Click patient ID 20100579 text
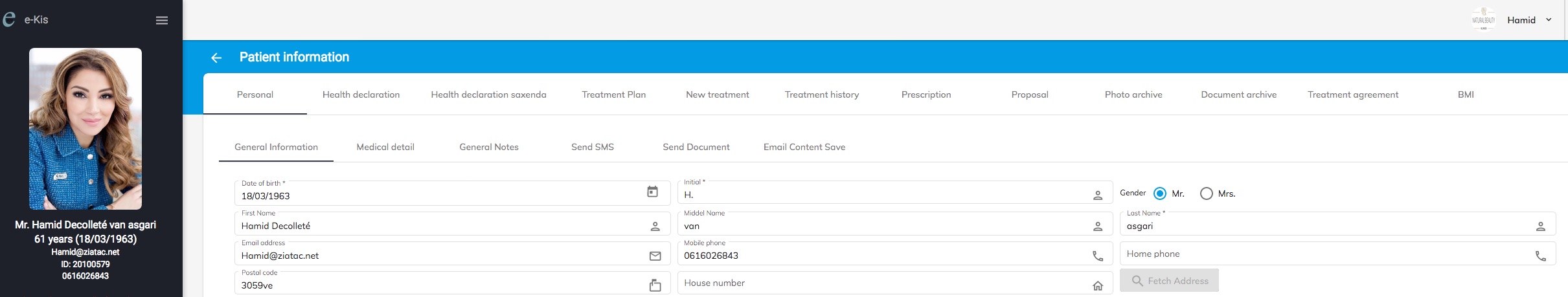1568x297 pixels. (x=85, y=264)
